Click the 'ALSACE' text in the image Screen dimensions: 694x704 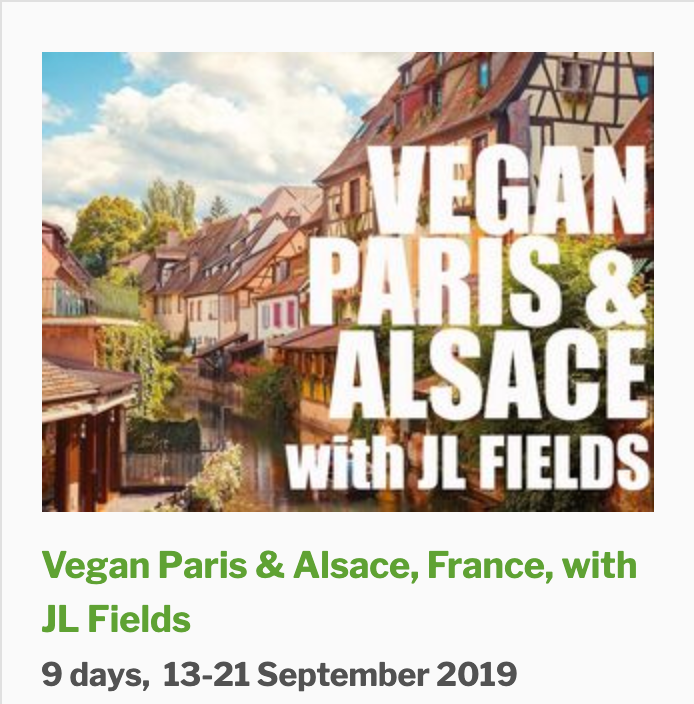click(488, 373)
